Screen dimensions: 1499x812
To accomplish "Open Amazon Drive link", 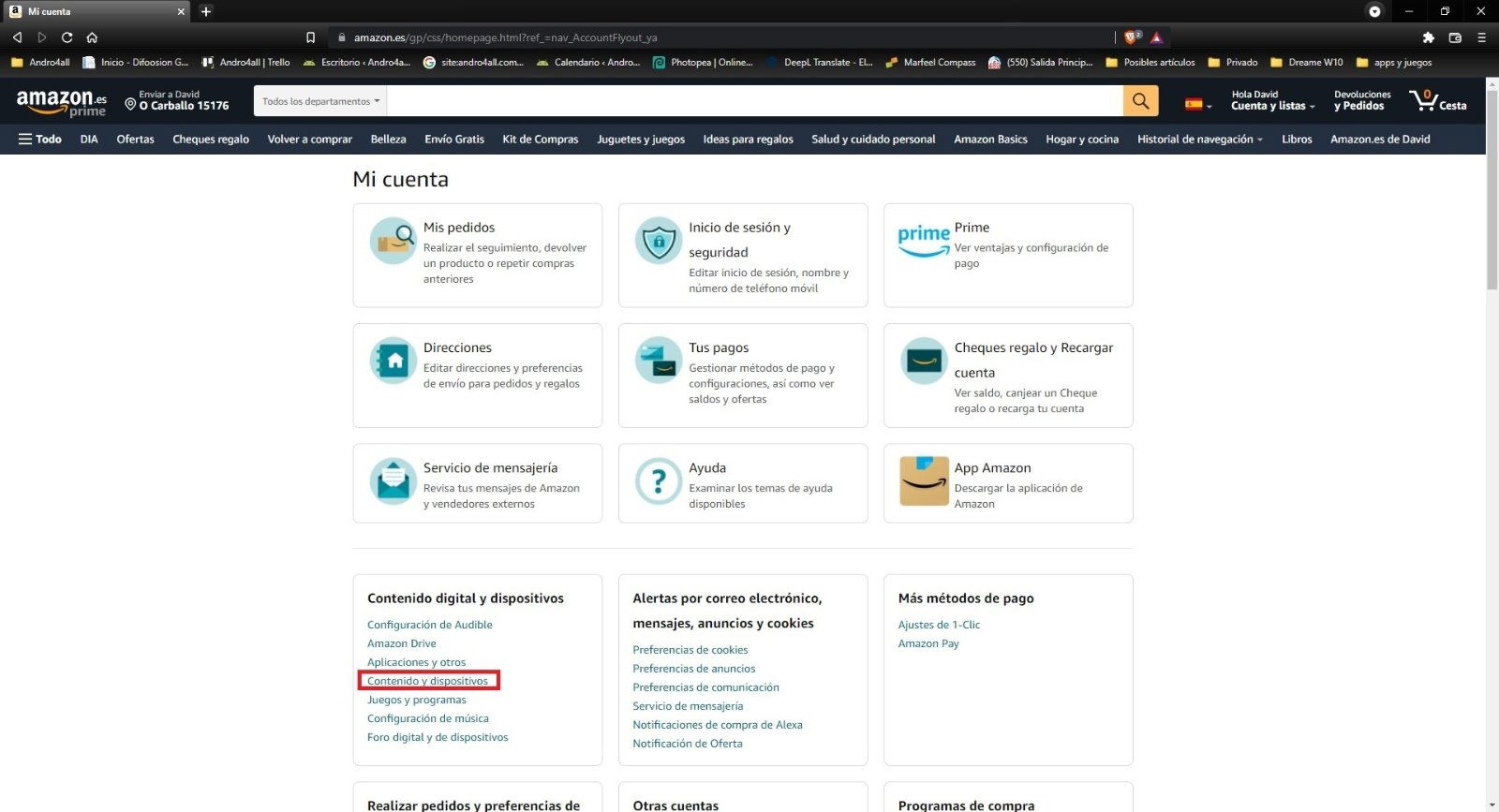I will pos(401,643).
